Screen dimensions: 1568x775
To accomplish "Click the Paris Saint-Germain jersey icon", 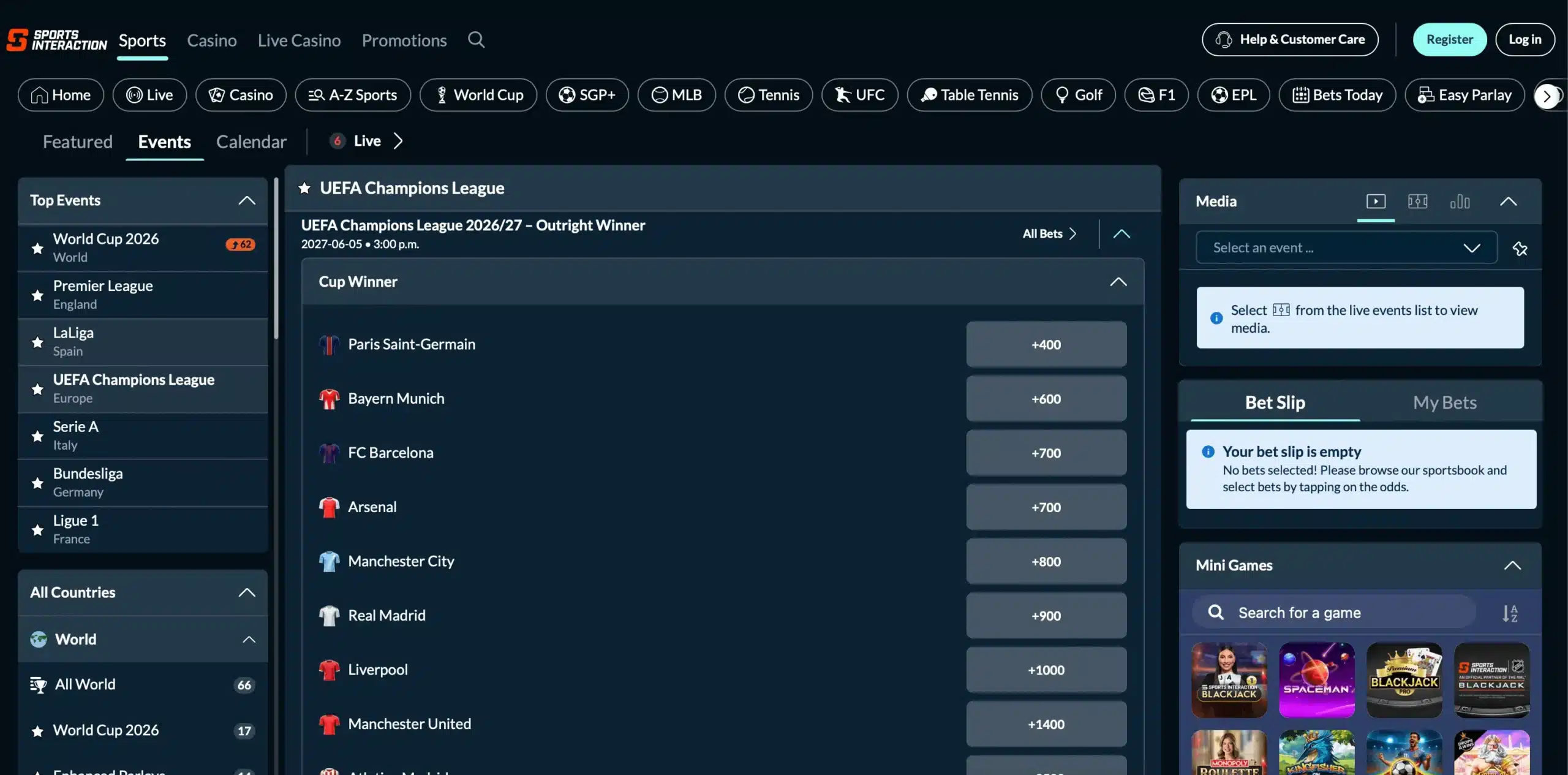I will [329, 345].
